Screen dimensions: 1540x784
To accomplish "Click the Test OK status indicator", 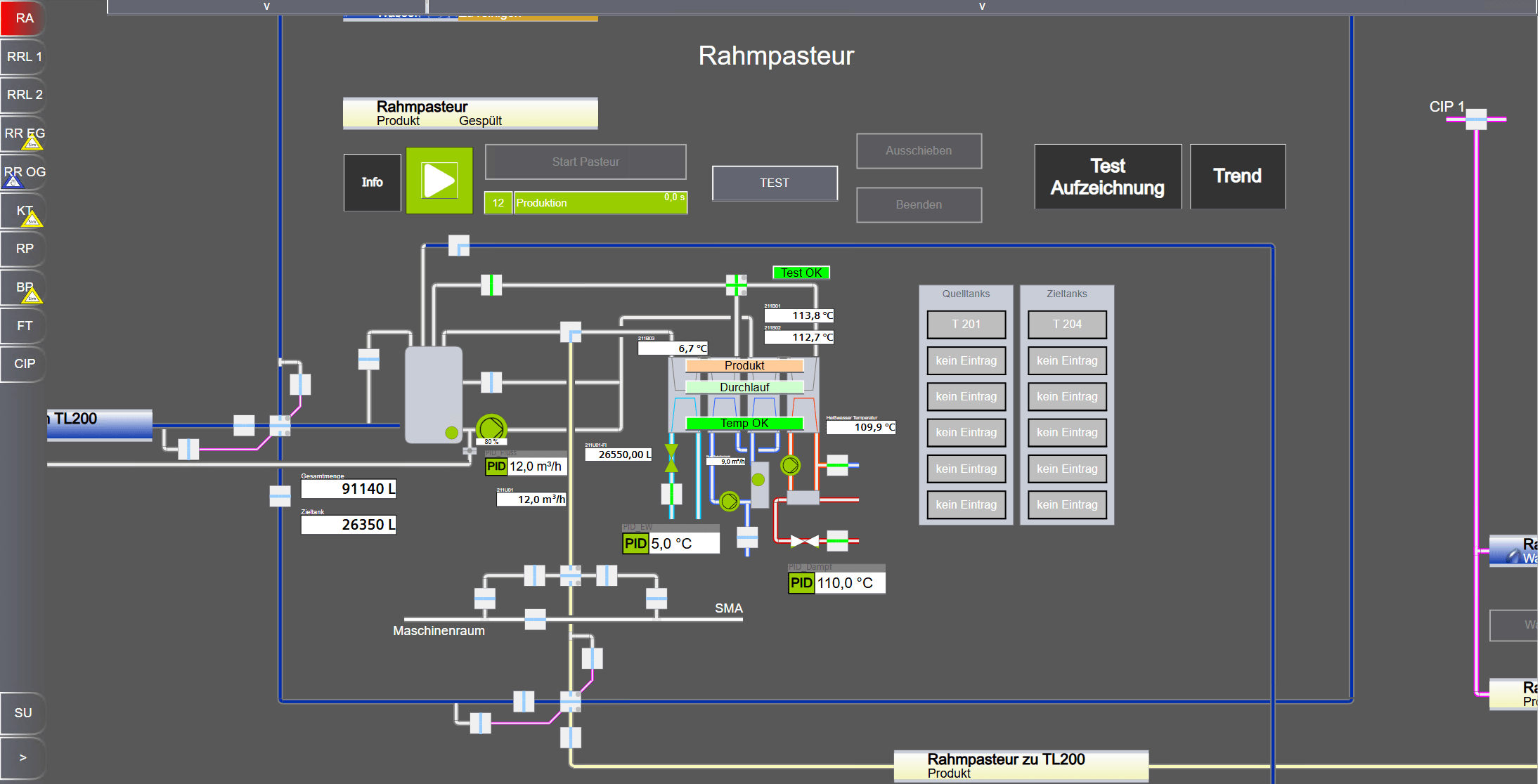I will [x=801, y=273].
